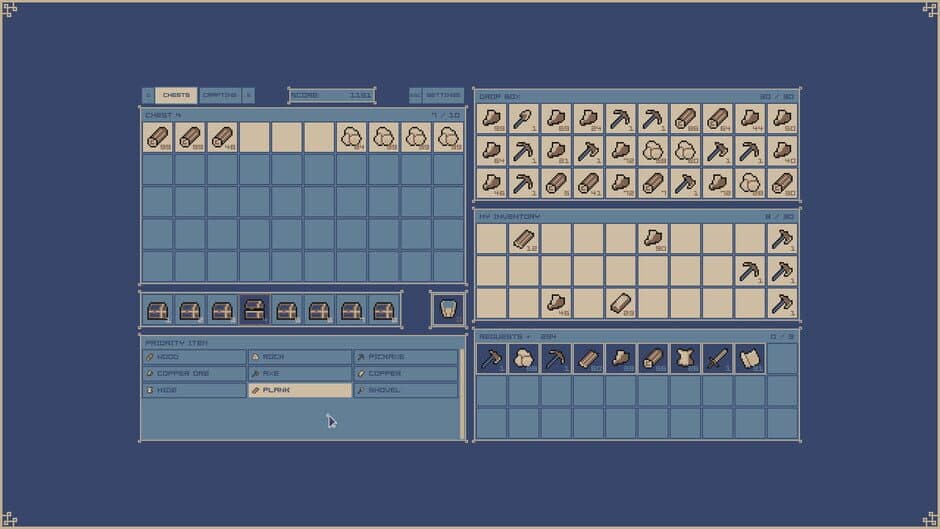Set Hide as the priority item
The height and width of the screenshot is (529, 940).
pos(194,390)
